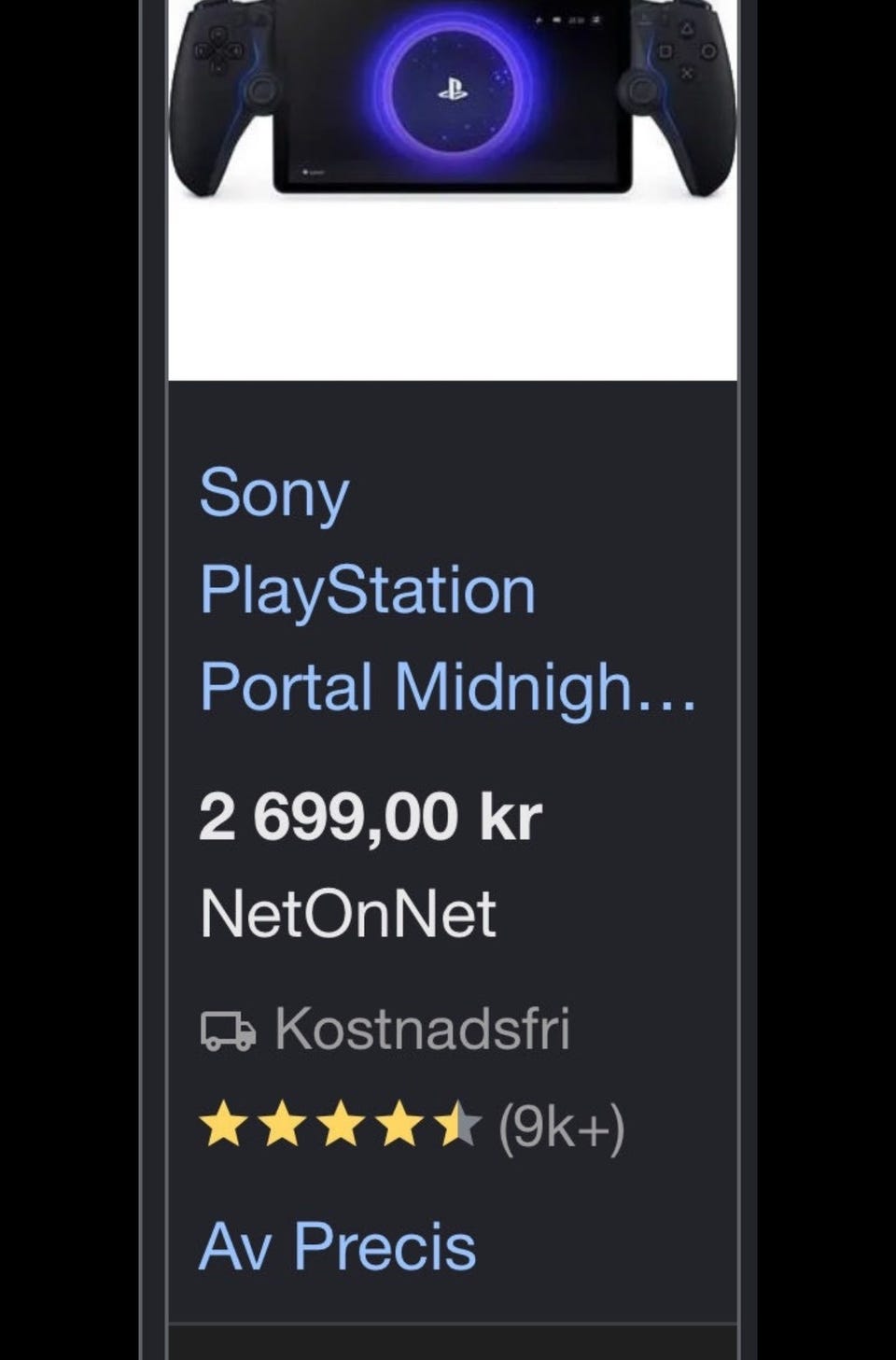Click the NetOnNet seller name
The width and height of the screenshot is (896, 1360).
click(x=348, y=913)
